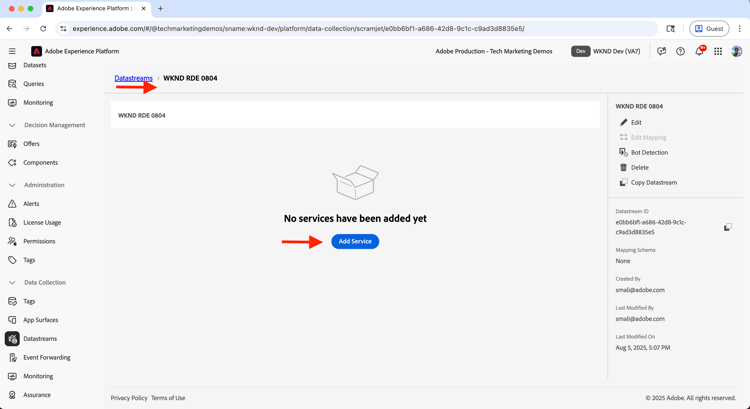750x409 pixels.
Task: Click the Adobe Production organization name
Action: tap(494, 51)
